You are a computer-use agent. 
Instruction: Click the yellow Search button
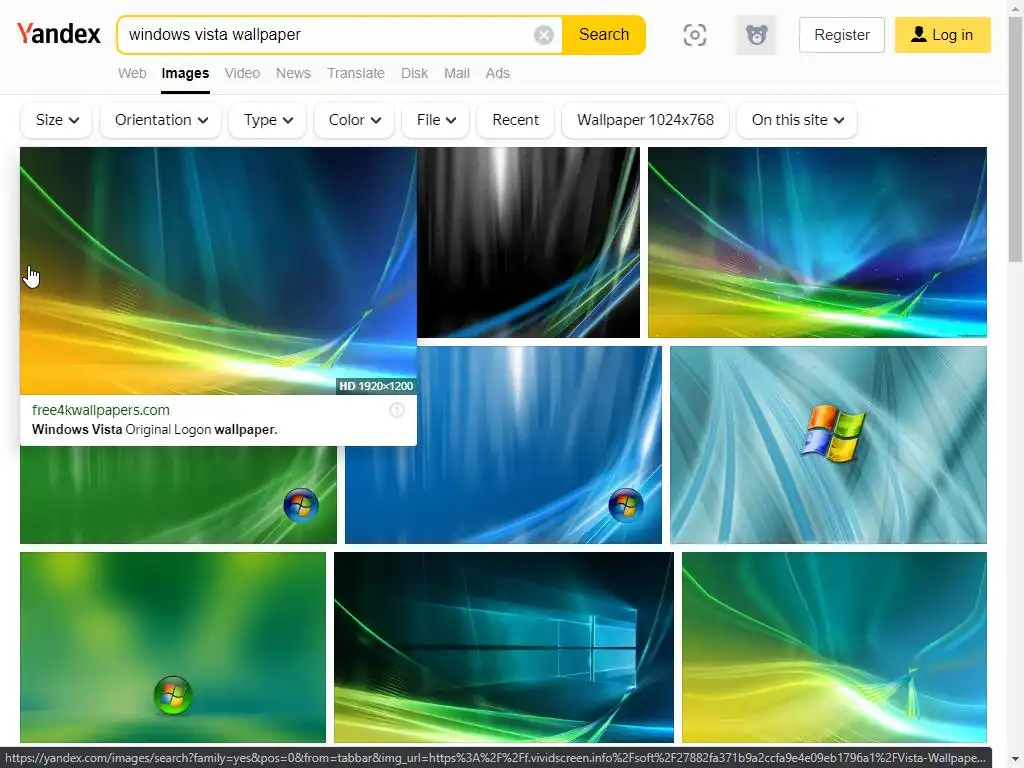(x=603, y=35)
